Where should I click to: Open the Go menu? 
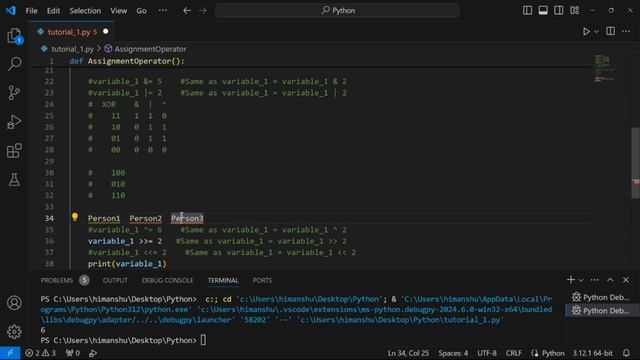[141, 11]
